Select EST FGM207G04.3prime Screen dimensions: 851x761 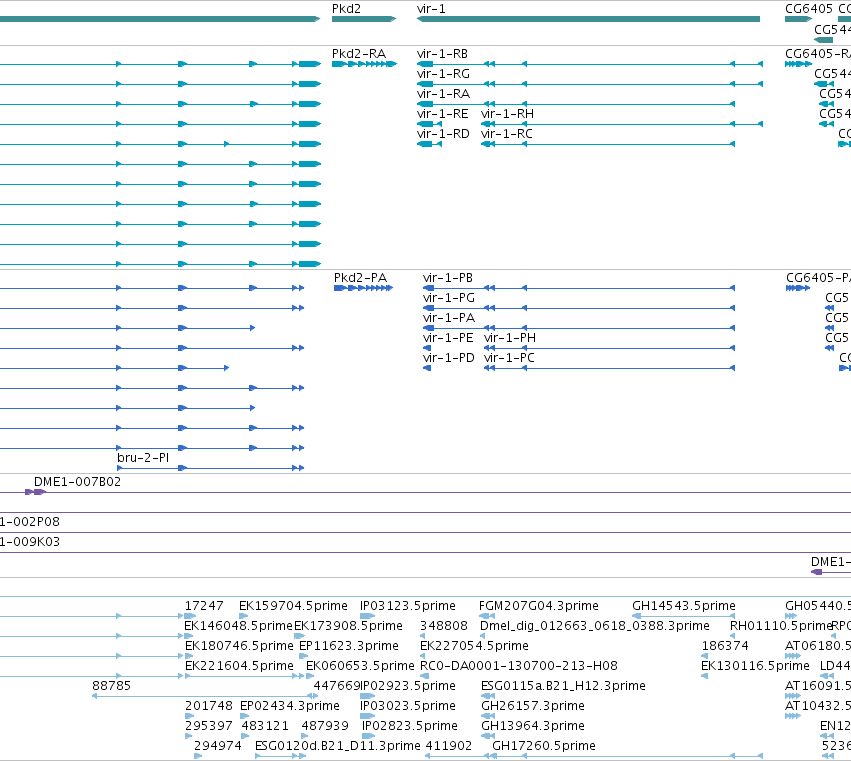tap(539, 606)
